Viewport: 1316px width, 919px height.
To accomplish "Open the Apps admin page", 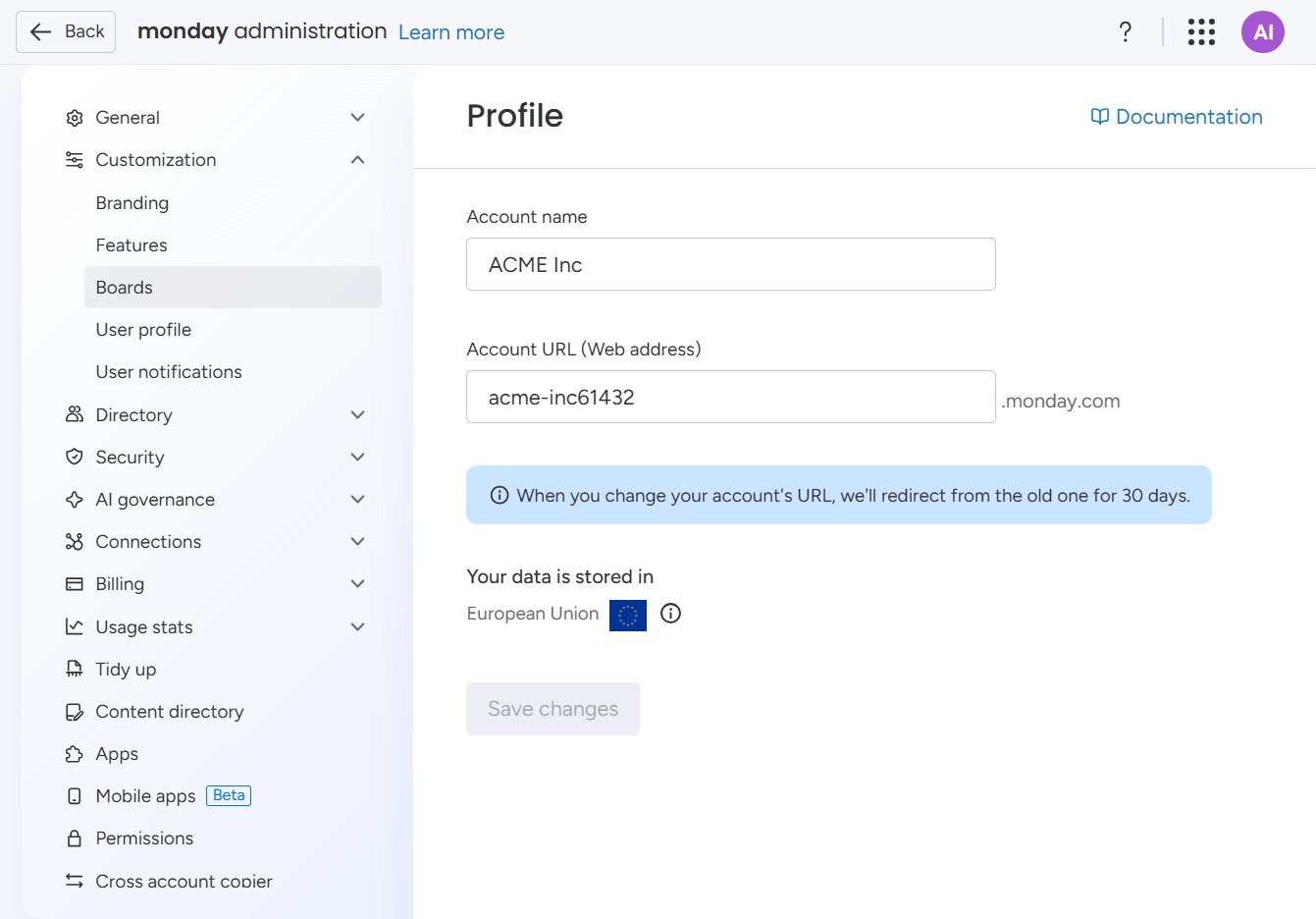I will point(117,754).
